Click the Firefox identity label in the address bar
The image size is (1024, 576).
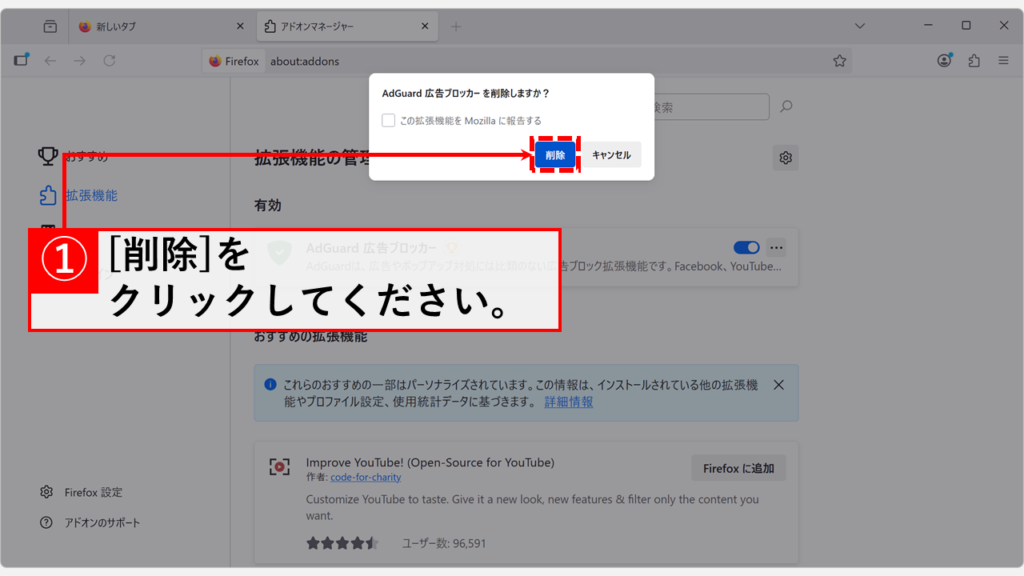pos(234,61)
